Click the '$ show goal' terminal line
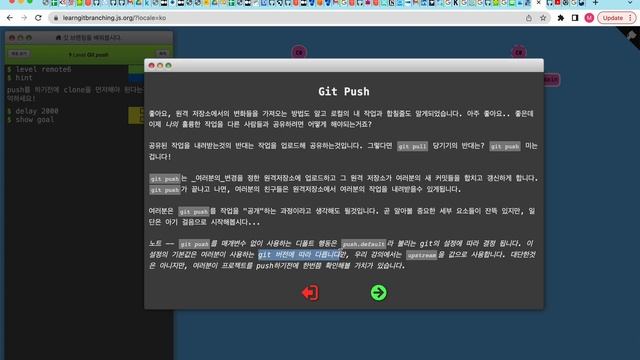This screenshot has height=360, width=640. [31, 120]
